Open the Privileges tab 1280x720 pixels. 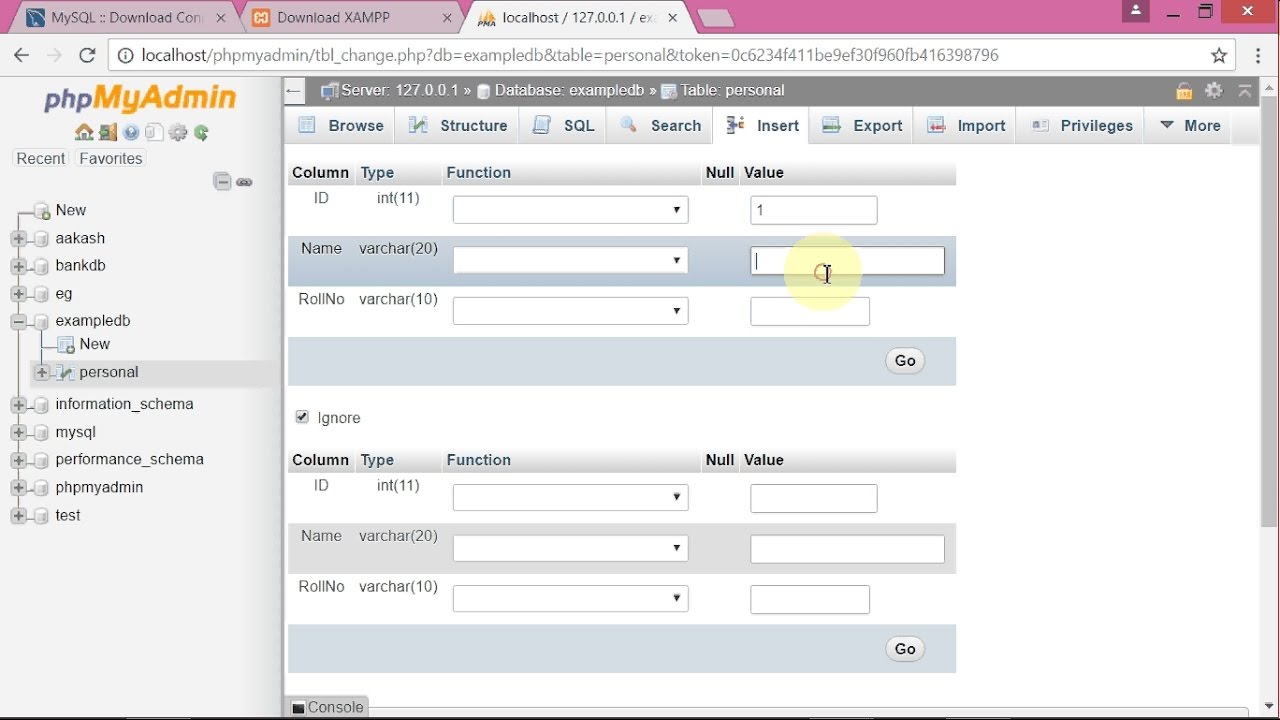[x=1082, y=126]
